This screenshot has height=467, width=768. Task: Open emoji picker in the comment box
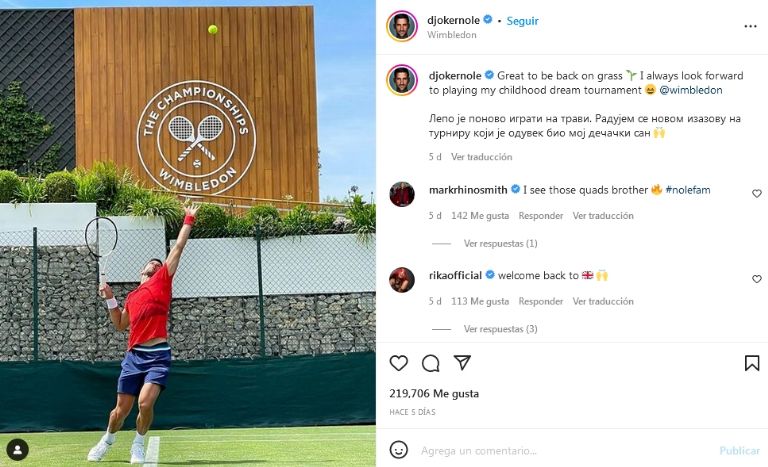[x=399, y=449]
